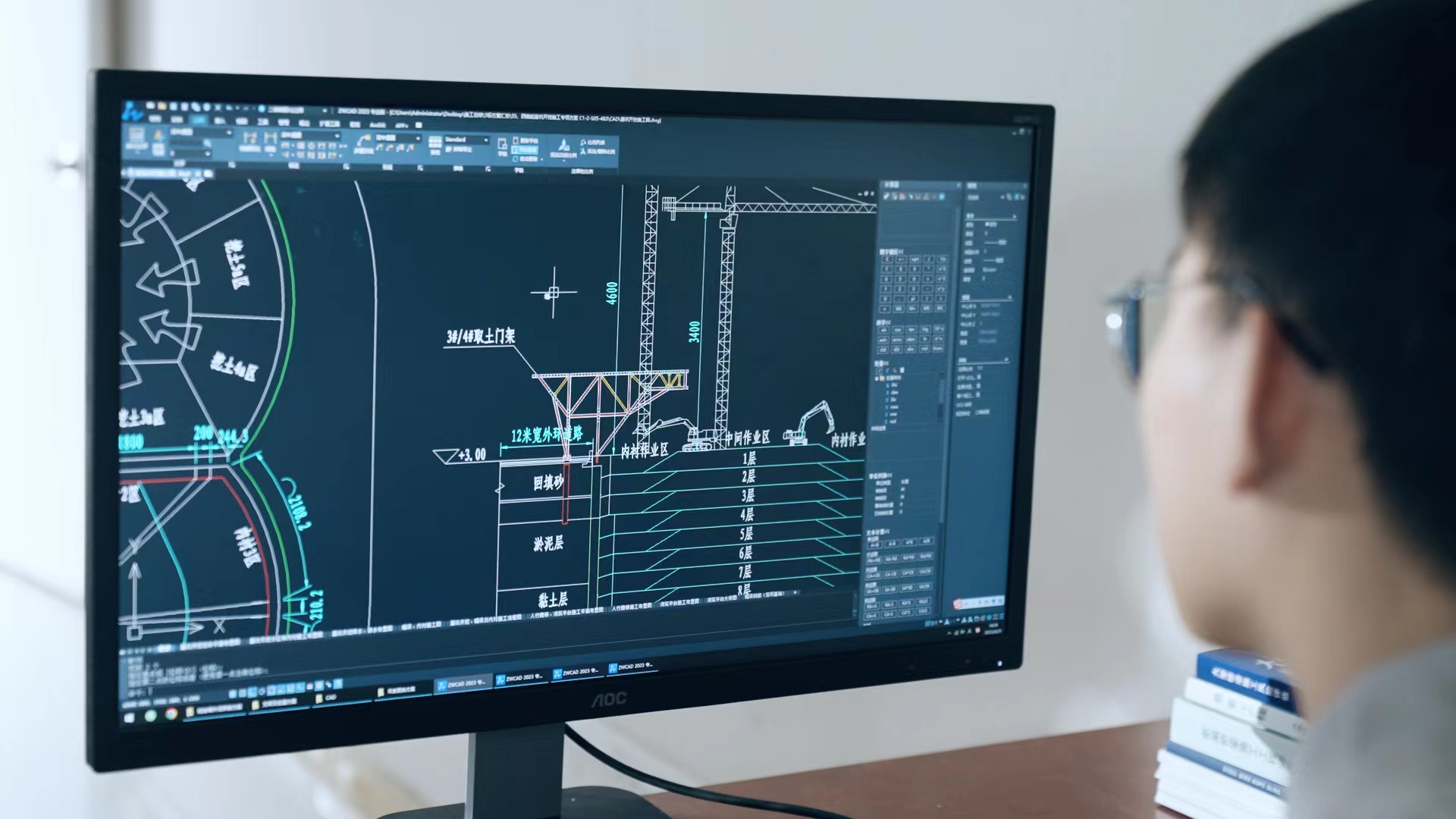
Task: Select the highlighted ribbon tab
Action: click(x=199, y=120)
